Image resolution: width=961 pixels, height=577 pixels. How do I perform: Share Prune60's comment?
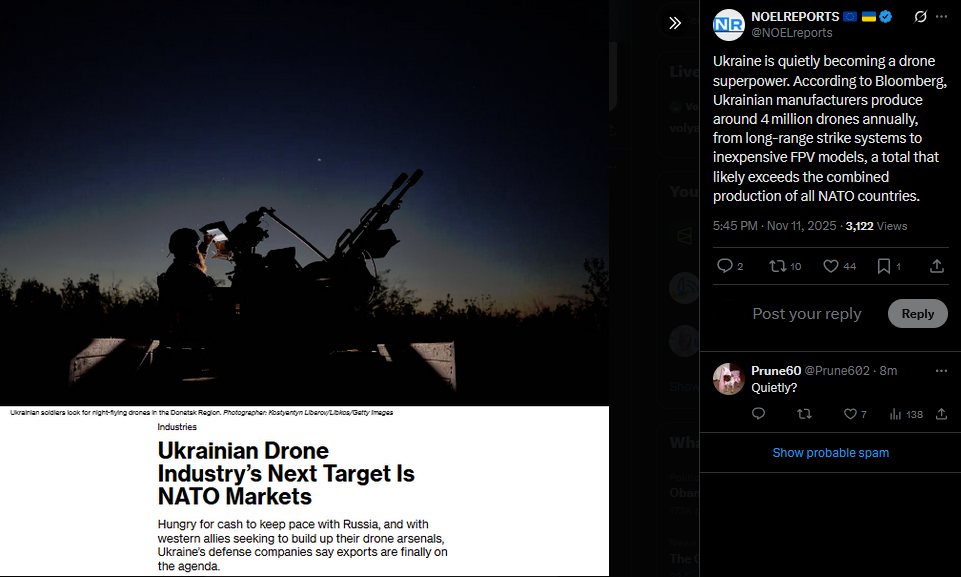(941, 414)
